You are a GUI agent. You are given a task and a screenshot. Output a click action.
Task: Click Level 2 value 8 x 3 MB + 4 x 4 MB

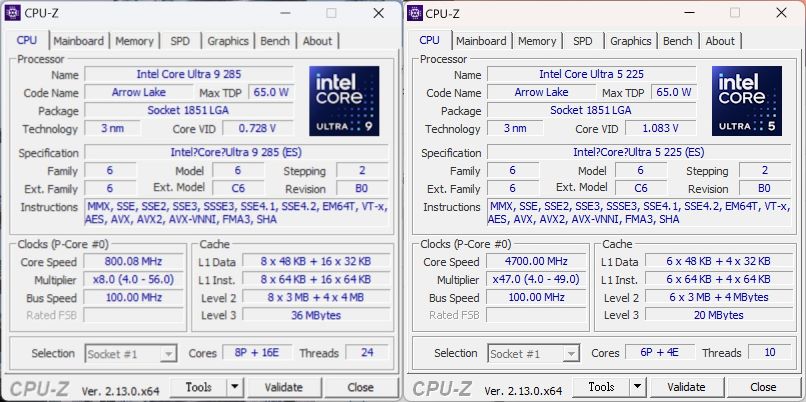click(316, 297)
